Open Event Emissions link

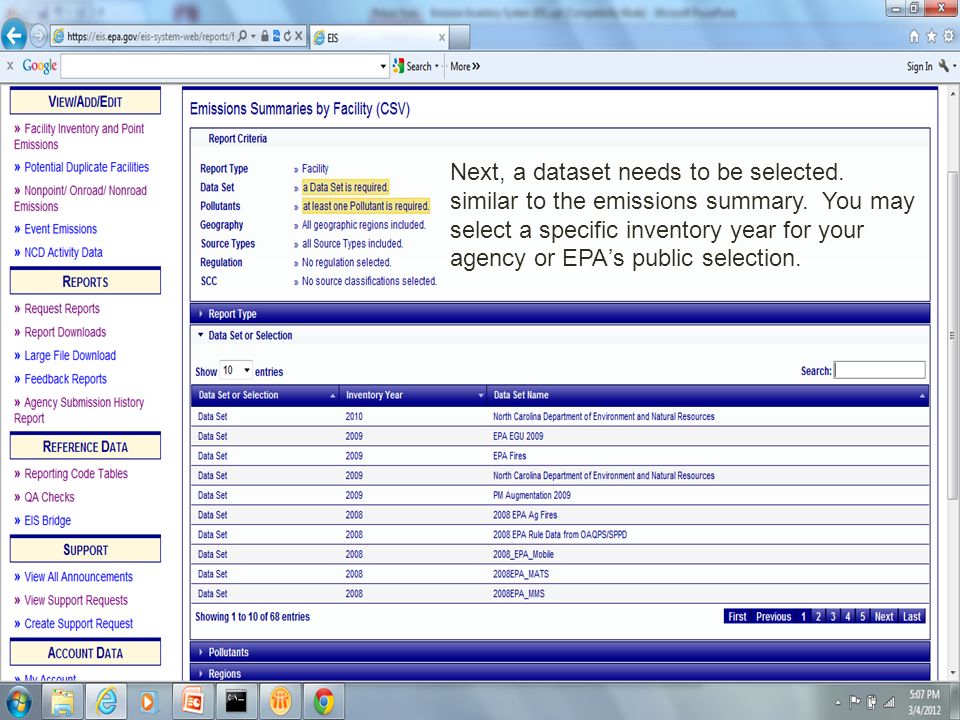61,229
